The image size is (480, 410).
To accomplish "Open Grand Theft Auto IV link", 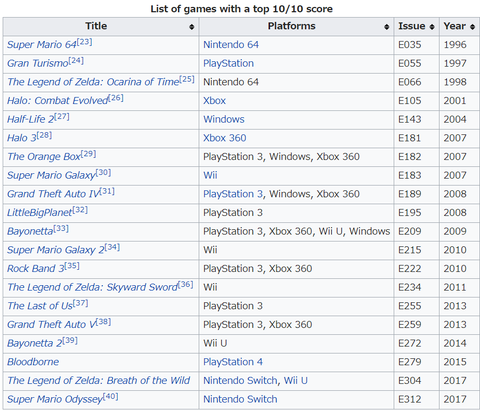I will (x=53, y=194).
